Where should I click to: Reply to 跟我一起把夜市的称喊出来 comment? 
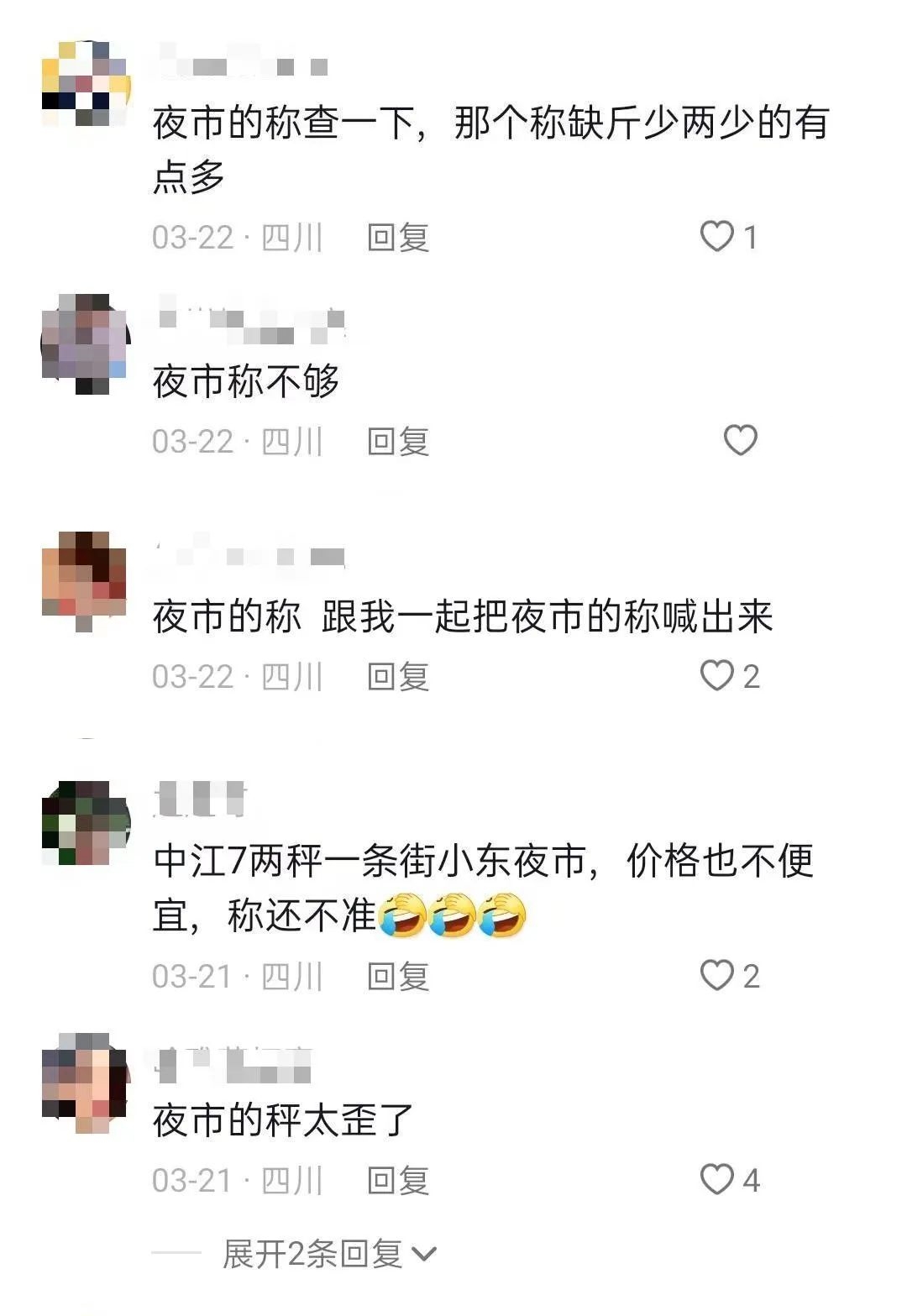pos(398,676)
